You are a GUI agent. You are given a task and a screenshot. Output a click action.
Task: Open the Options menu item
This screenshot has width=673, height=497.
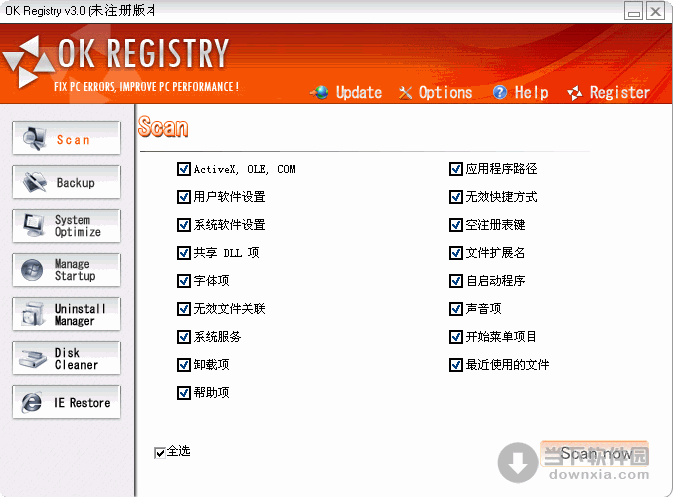[x=435, y=92]
